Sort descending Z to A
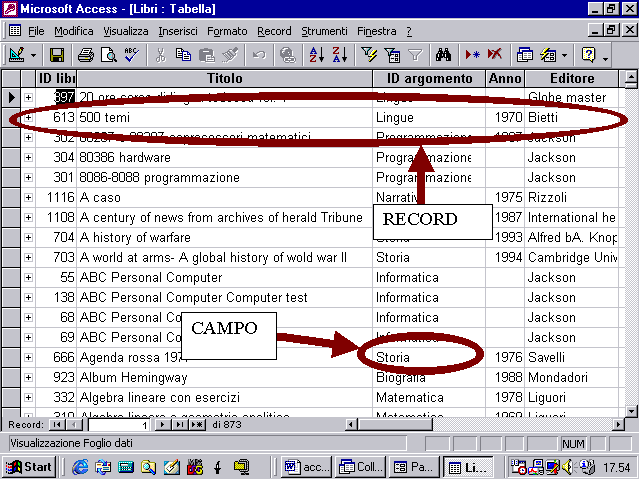Screen dimensions: 639x479 pyautogui.click(x=340, y=55)
